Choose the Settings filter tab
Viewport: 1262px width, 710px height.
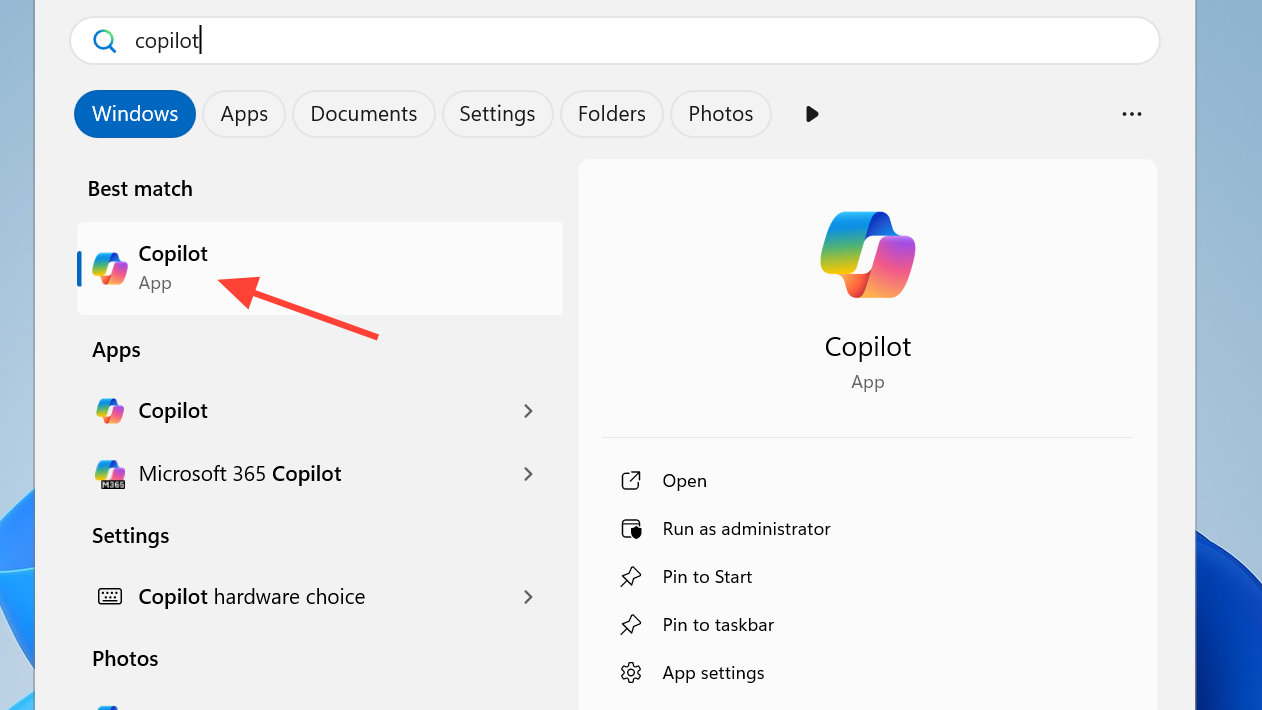[x=497, y=114]
